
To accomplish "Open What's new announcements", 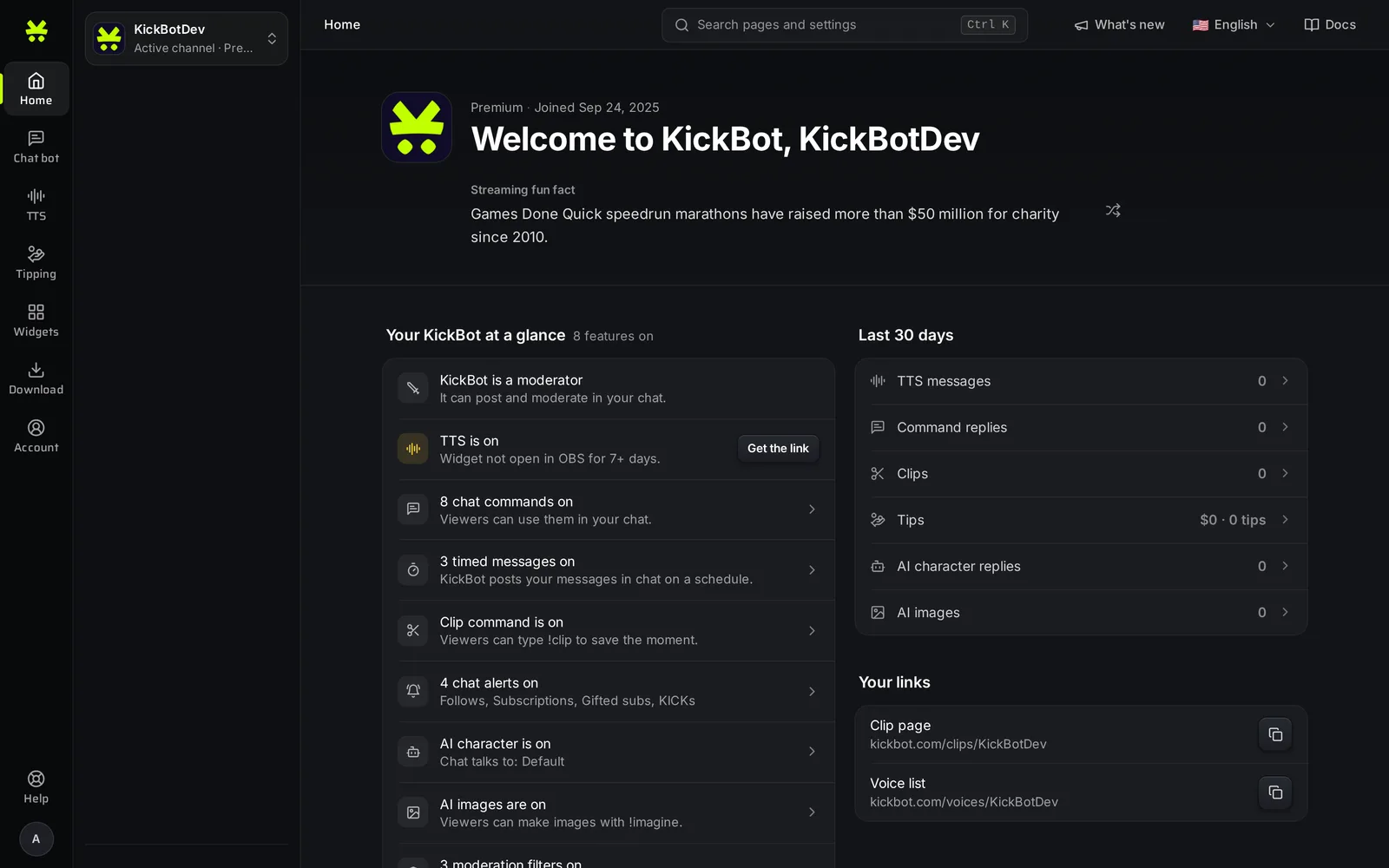I will 1120,25.
